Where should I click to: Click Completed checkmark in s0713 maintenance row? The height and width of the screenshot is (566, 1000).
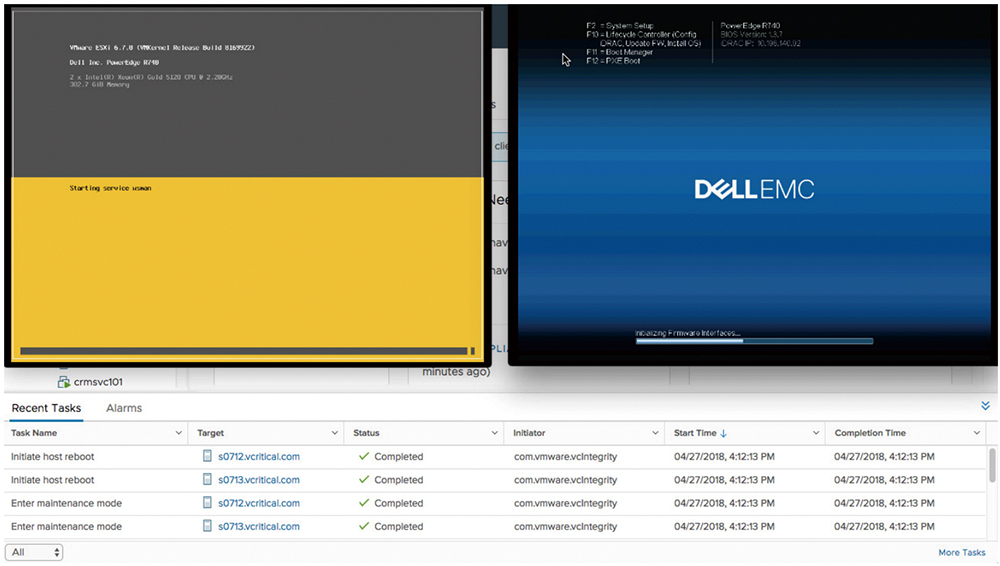(x=364, y=526)
